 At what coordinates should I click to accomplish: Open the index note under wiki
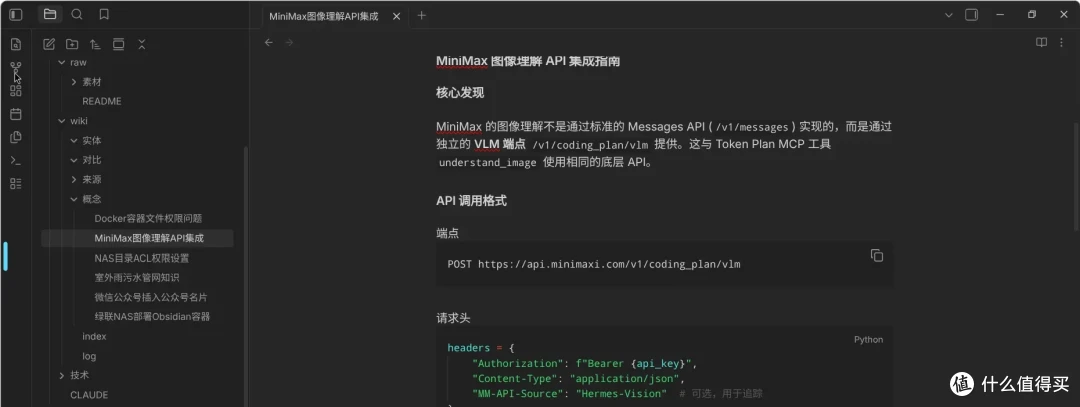(x=94, y=337)
